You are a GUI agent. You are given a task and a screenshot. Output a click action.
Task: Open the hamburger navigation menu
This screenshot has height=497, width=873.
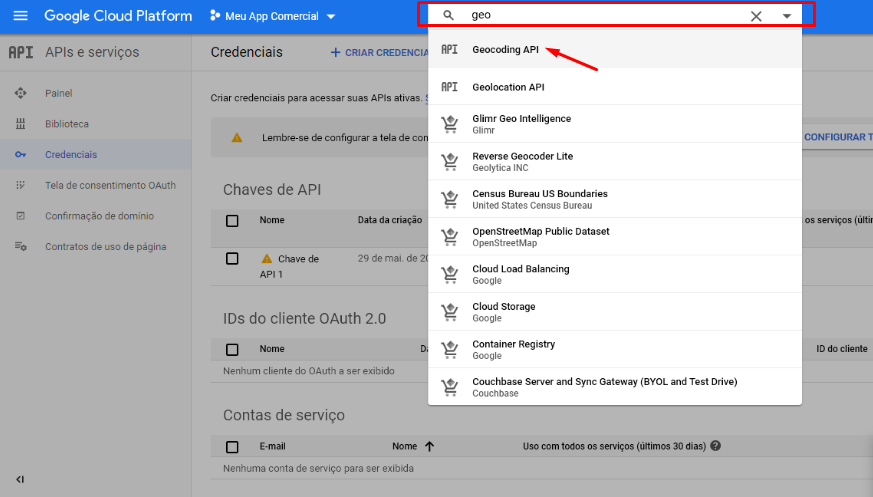point(21,16)
